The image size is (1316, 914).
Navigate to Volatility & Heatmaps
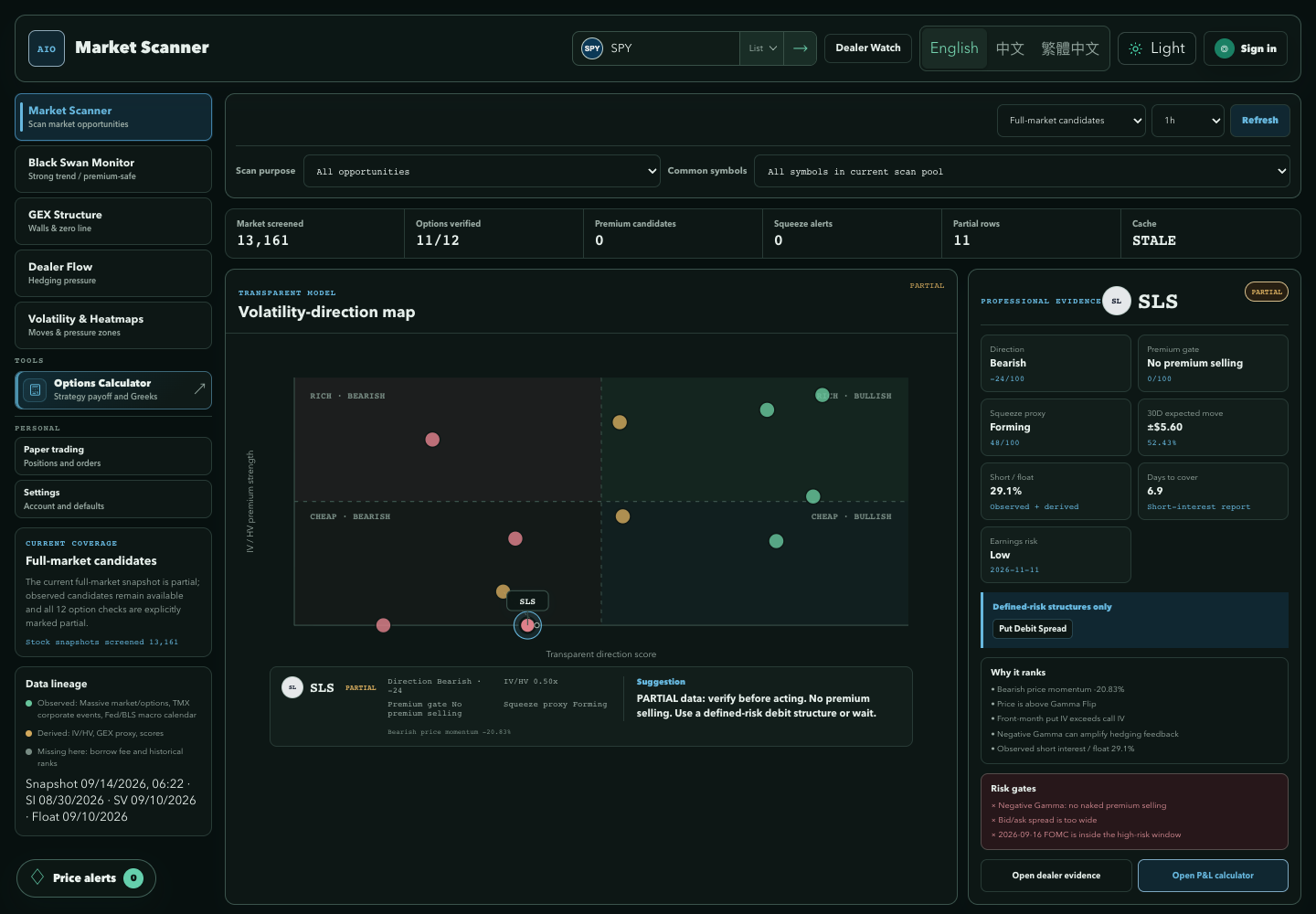point(113,325)
